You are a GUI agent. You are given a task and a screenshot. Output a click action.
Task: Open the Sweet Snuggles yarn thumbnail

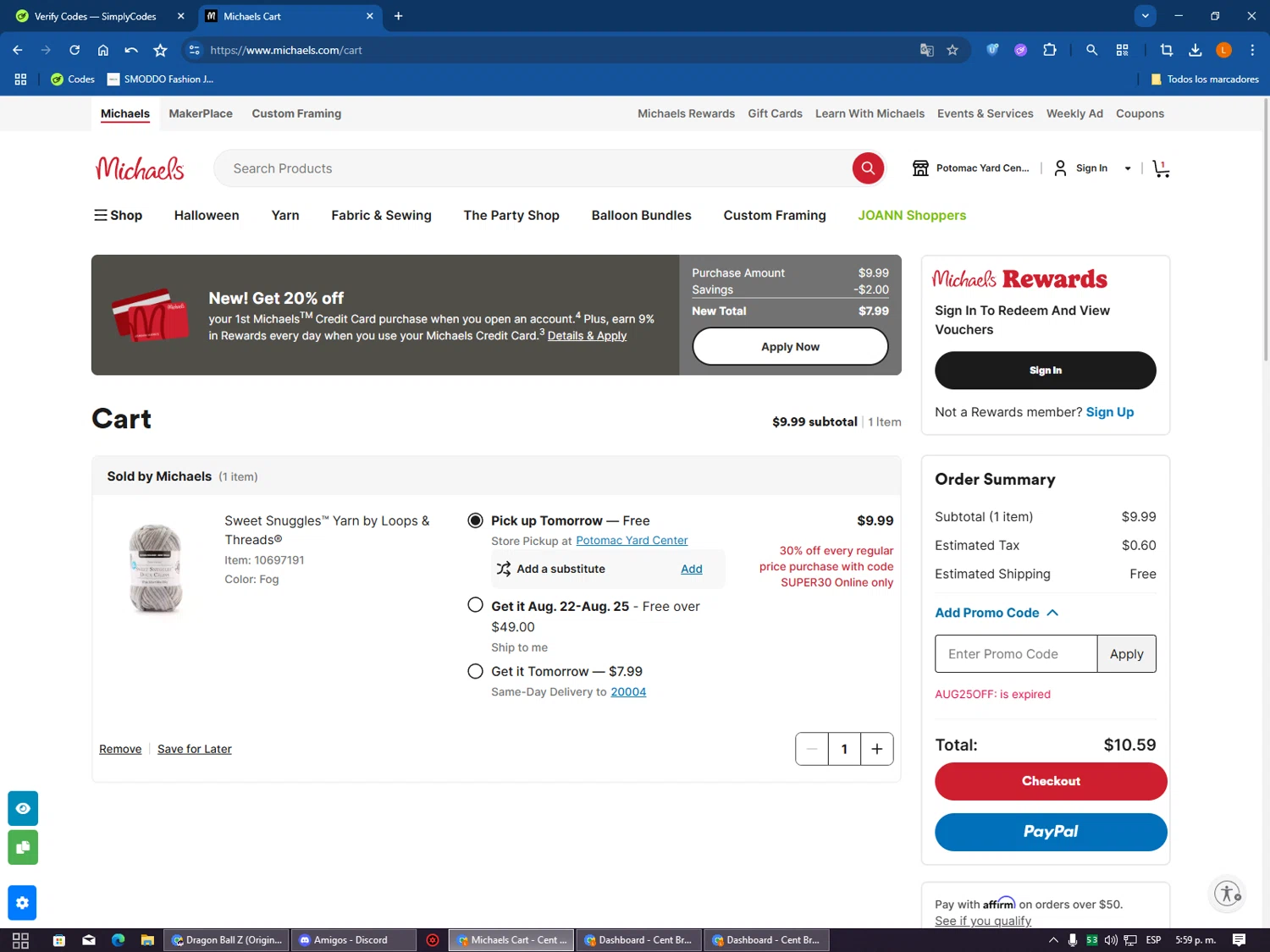click(x=155, y=568)
